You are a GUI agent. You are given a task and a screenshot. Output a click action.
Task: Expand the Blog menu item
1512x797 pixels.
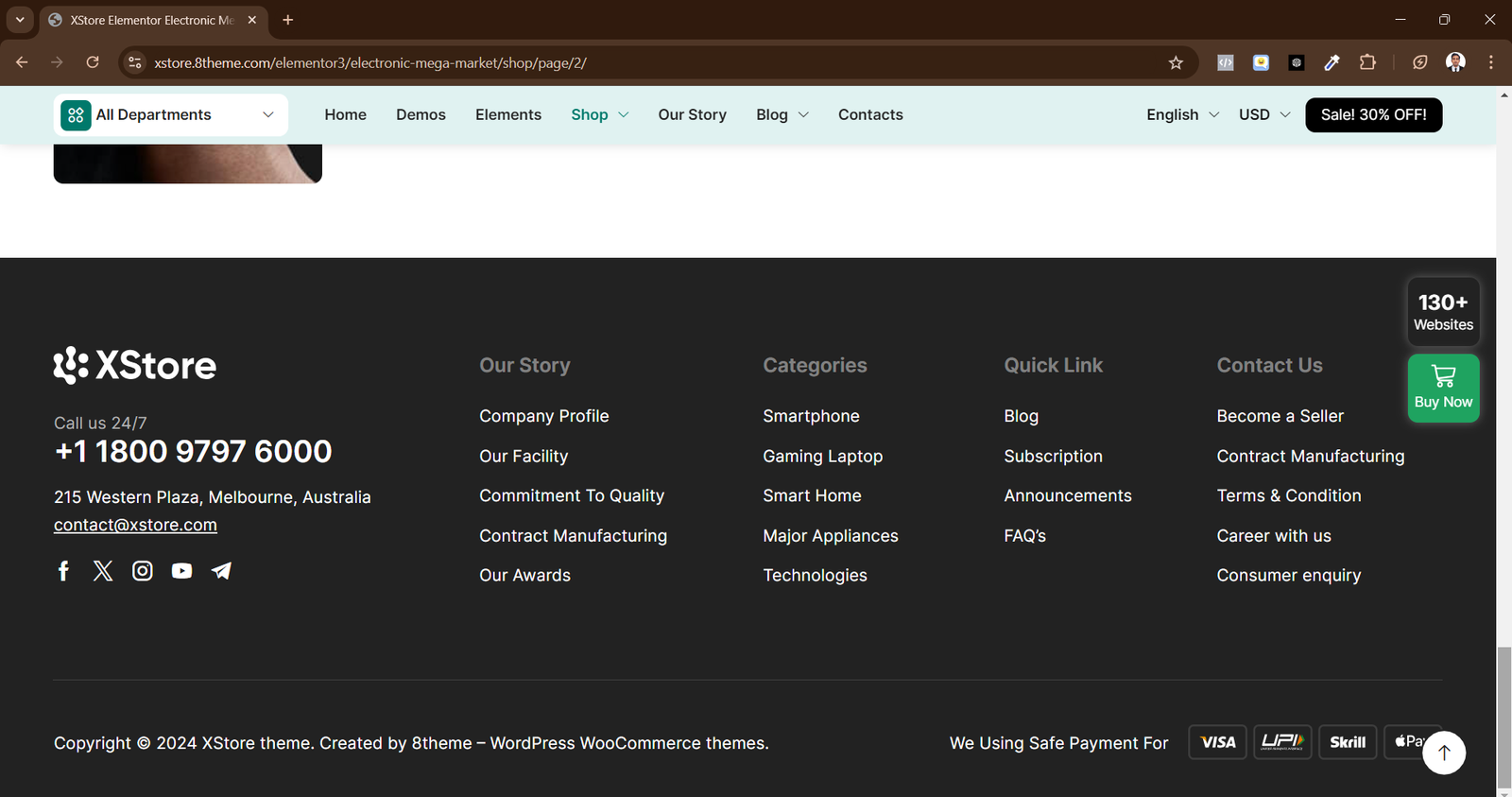coord(782,115)
